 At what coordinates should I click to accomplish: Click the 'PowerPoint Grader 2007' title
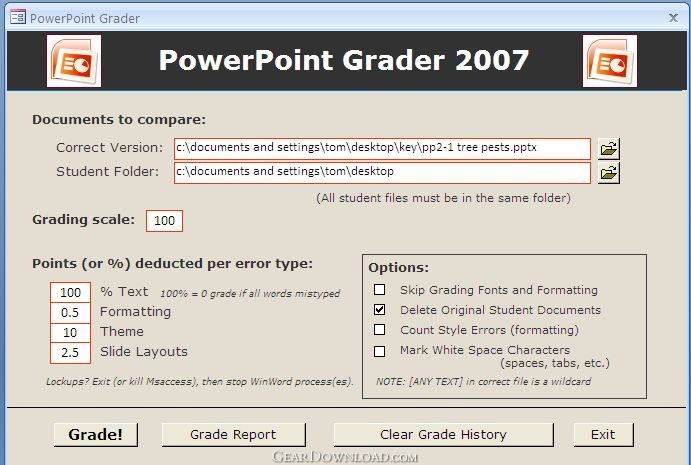(344, 60)
